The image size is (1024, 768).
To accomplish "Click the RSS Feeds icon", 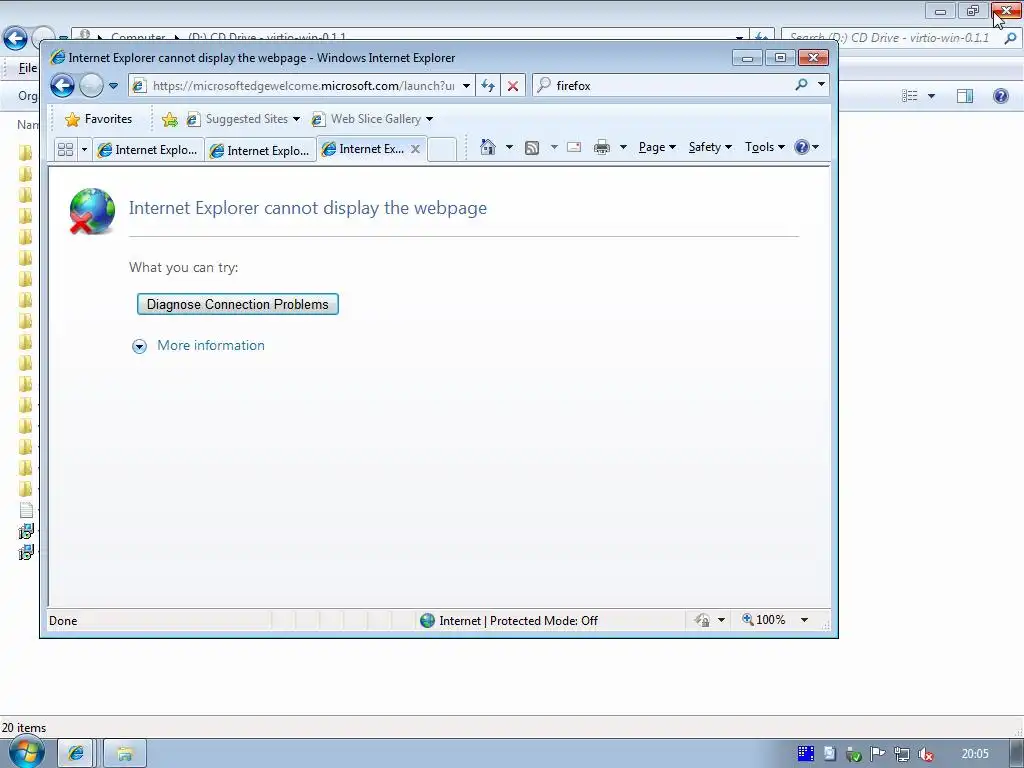I will coord(532,148).
